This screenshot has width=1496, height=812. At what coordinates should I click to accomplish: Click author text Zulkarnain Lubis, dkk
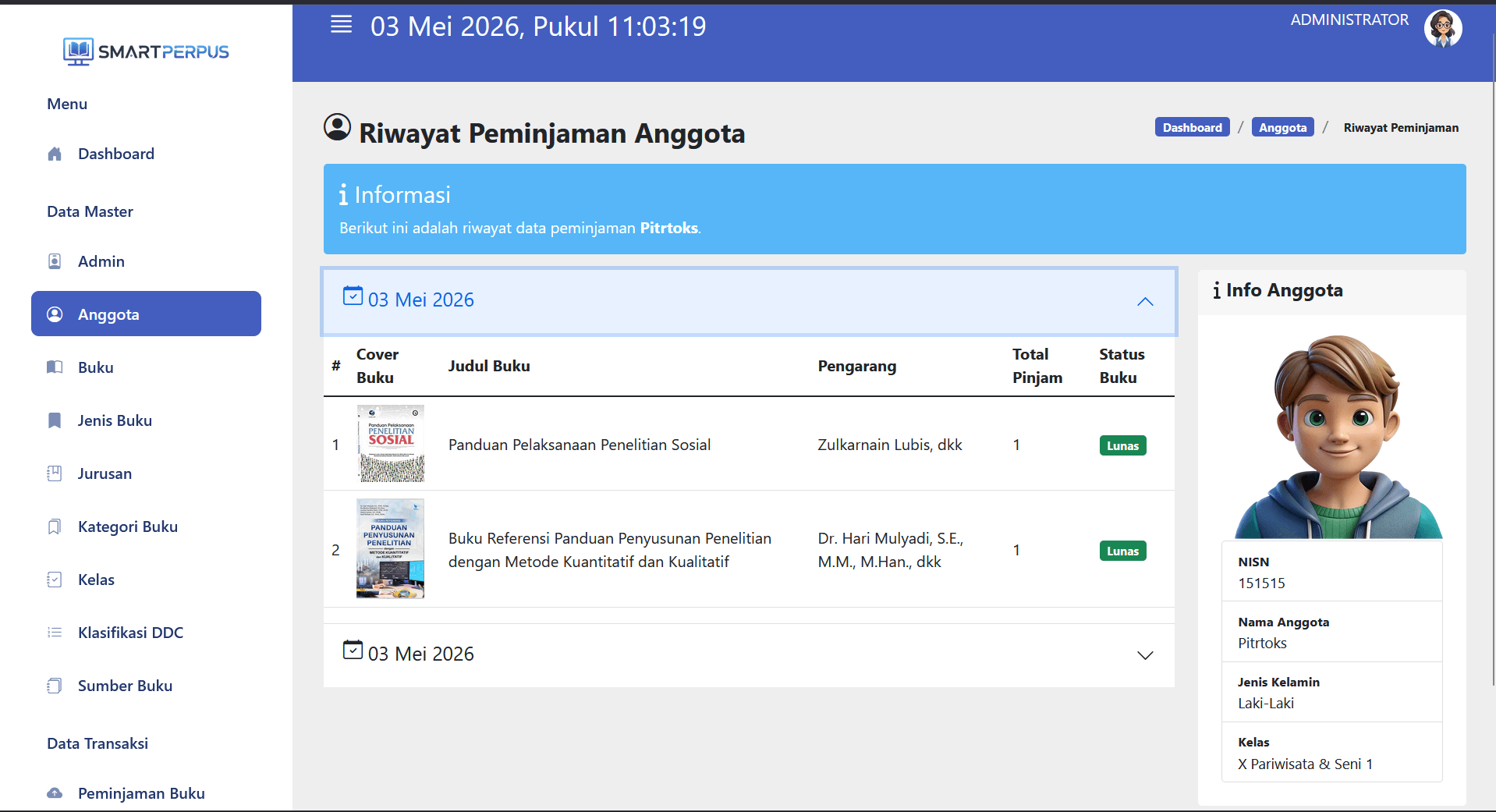point(890,445)
